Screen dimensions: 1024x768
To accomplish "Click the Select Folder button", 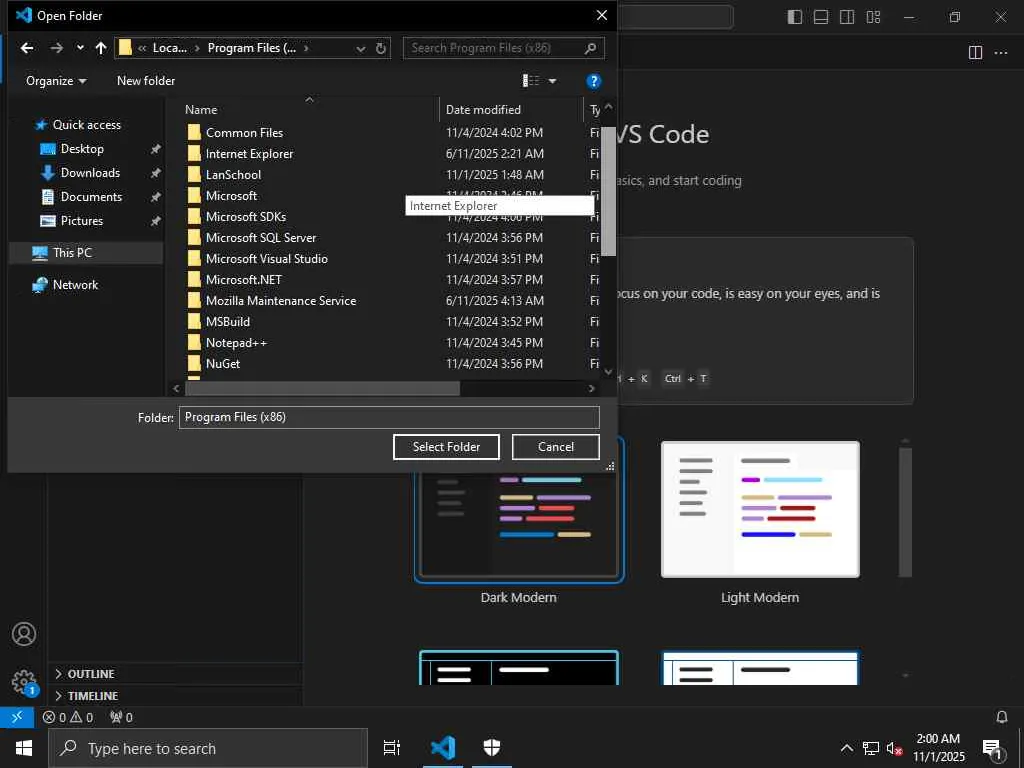I will tap(446, 447).
